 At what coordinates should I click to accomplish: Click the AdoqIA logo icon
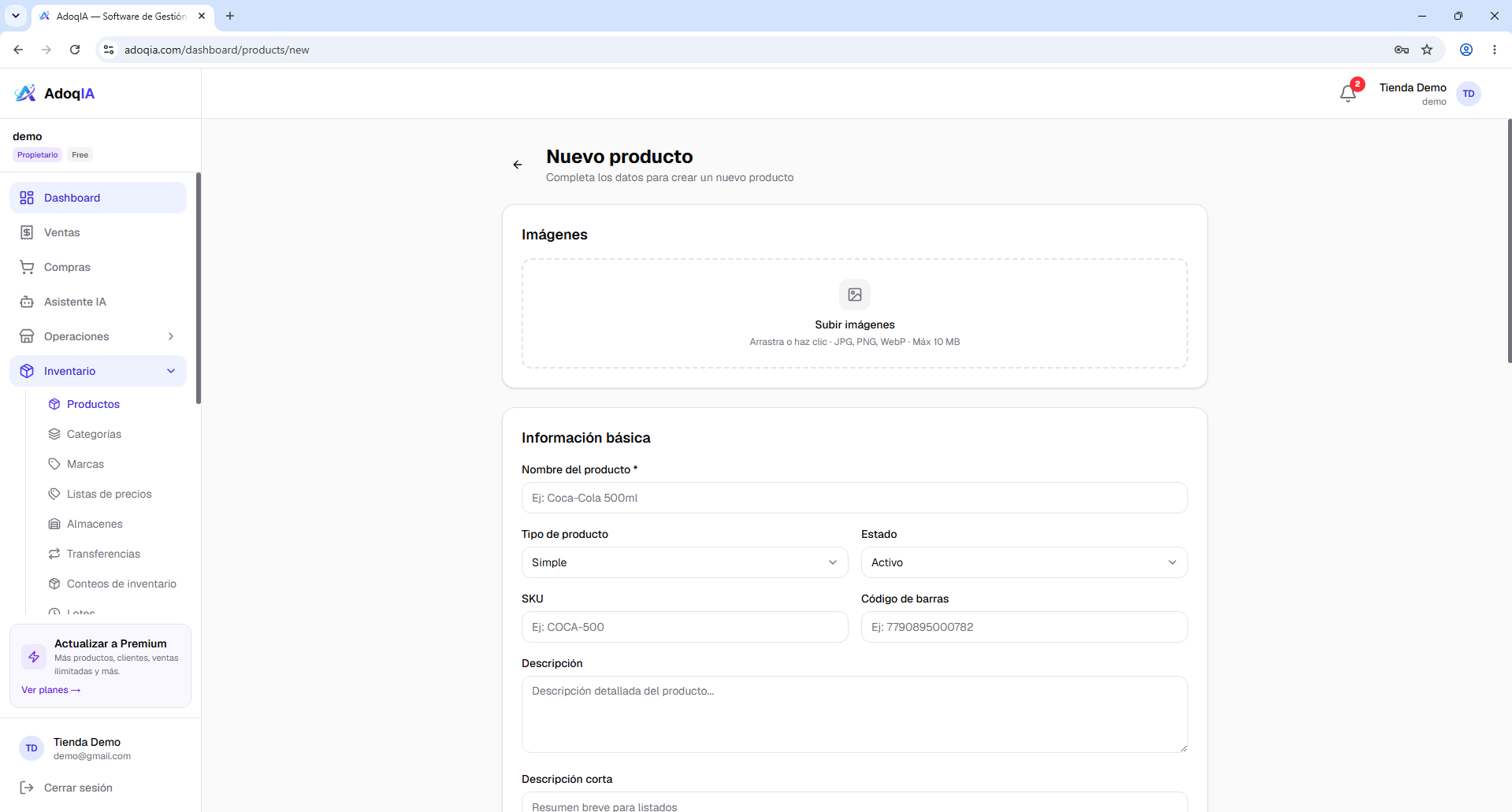(x=25, y=94)
